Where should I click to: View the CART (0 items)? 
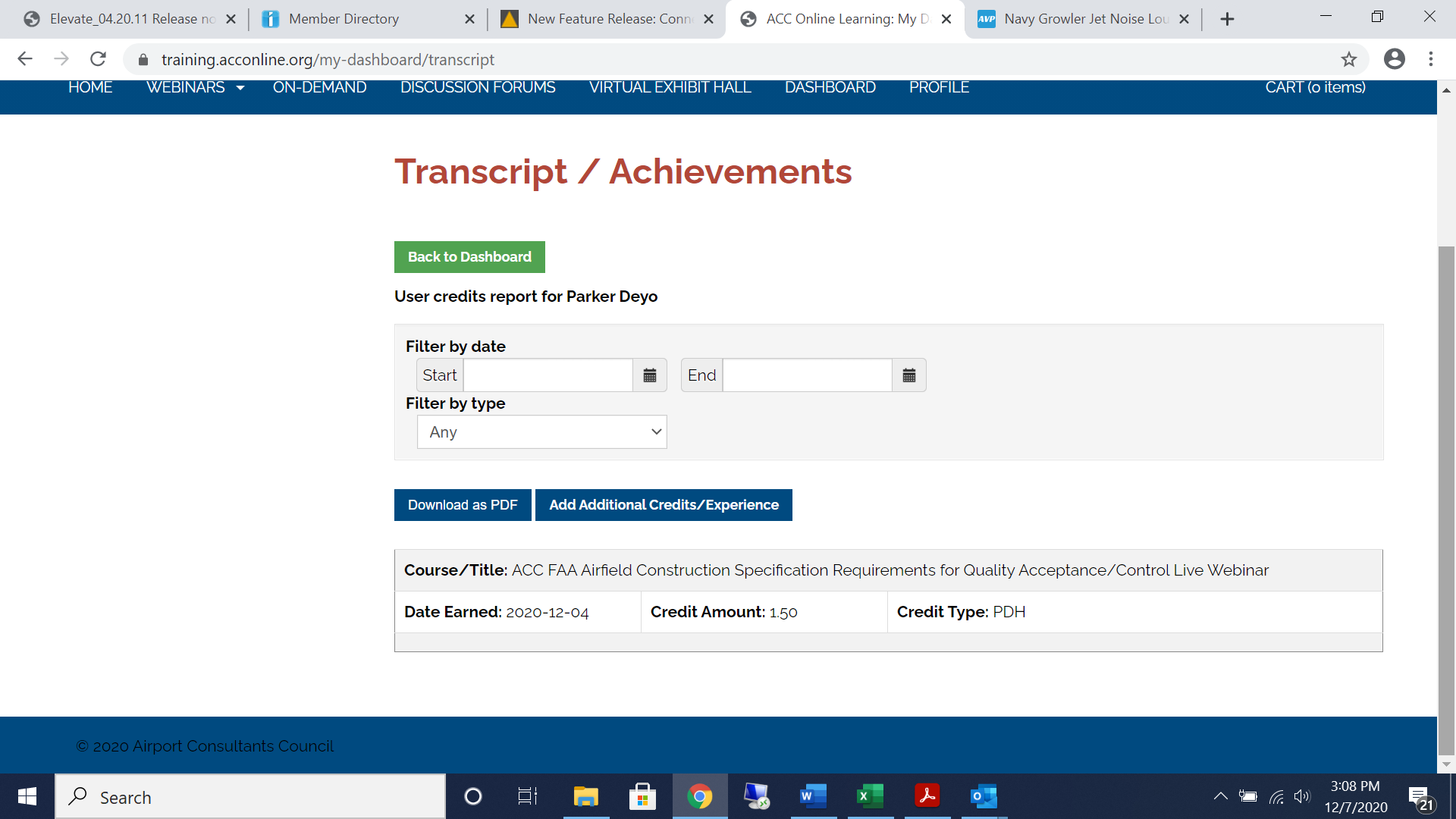(1315, 87)
